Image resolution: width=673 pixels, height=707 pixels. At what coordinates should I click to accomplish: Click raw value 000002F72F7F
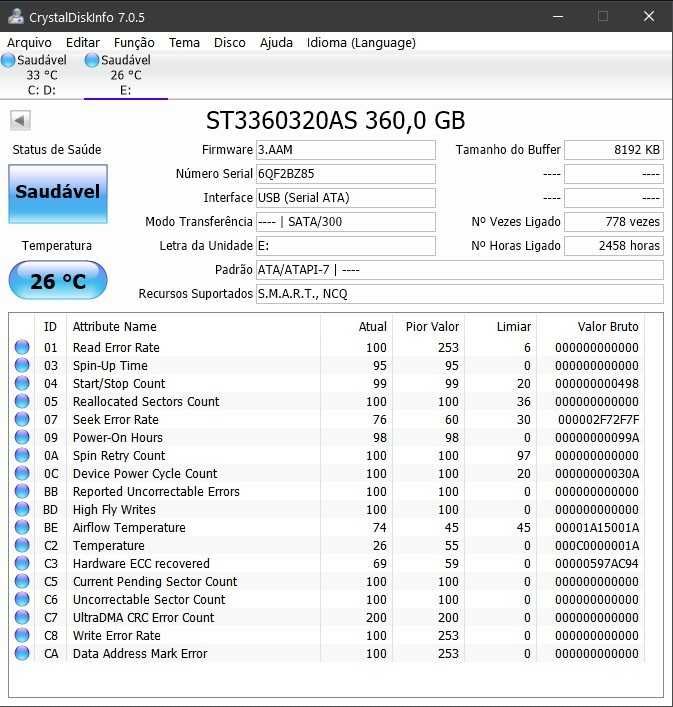tap(598, 420)
